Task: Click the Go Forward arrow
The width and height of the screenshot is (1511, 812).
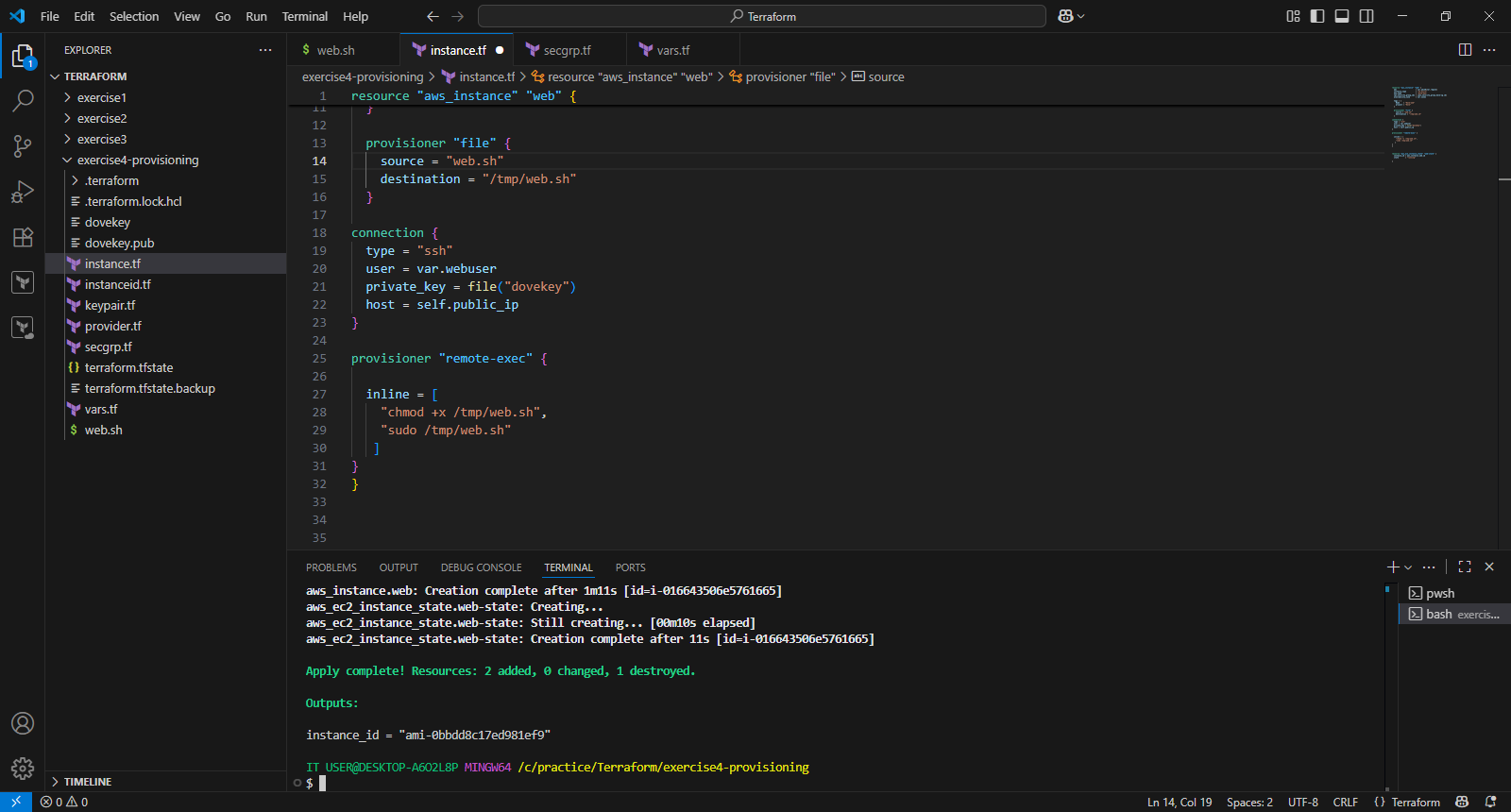Action: point(458,16)
